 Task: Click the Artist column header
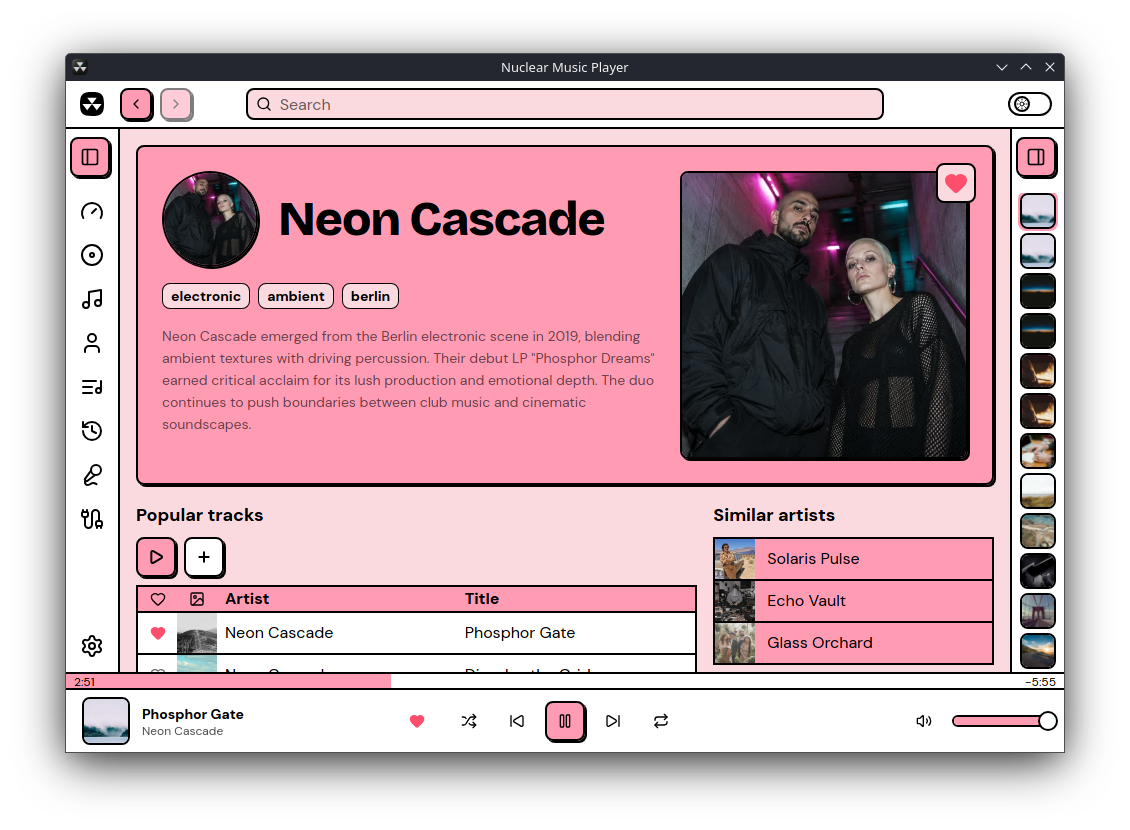click(x=246, y=599)
